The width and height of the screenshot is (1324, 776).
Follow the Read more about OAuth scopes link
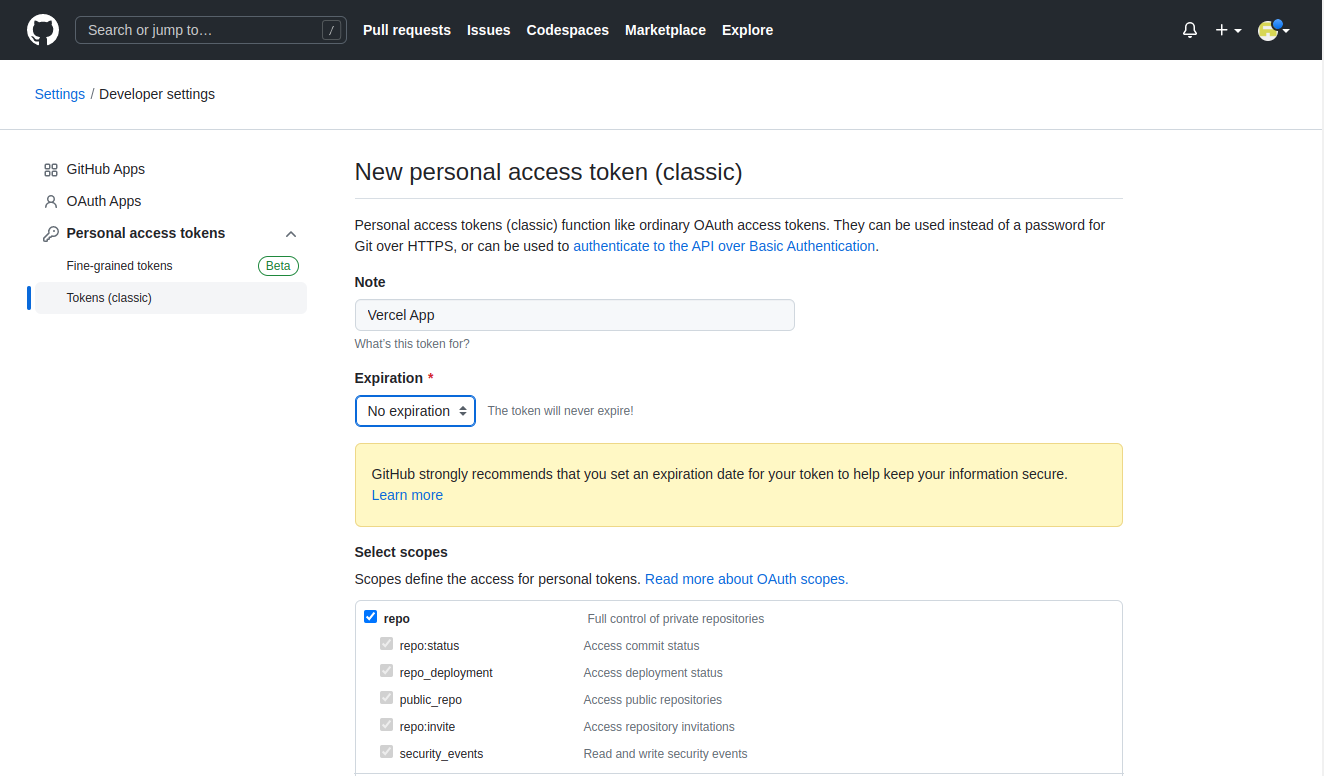click(x=746, y=579)
